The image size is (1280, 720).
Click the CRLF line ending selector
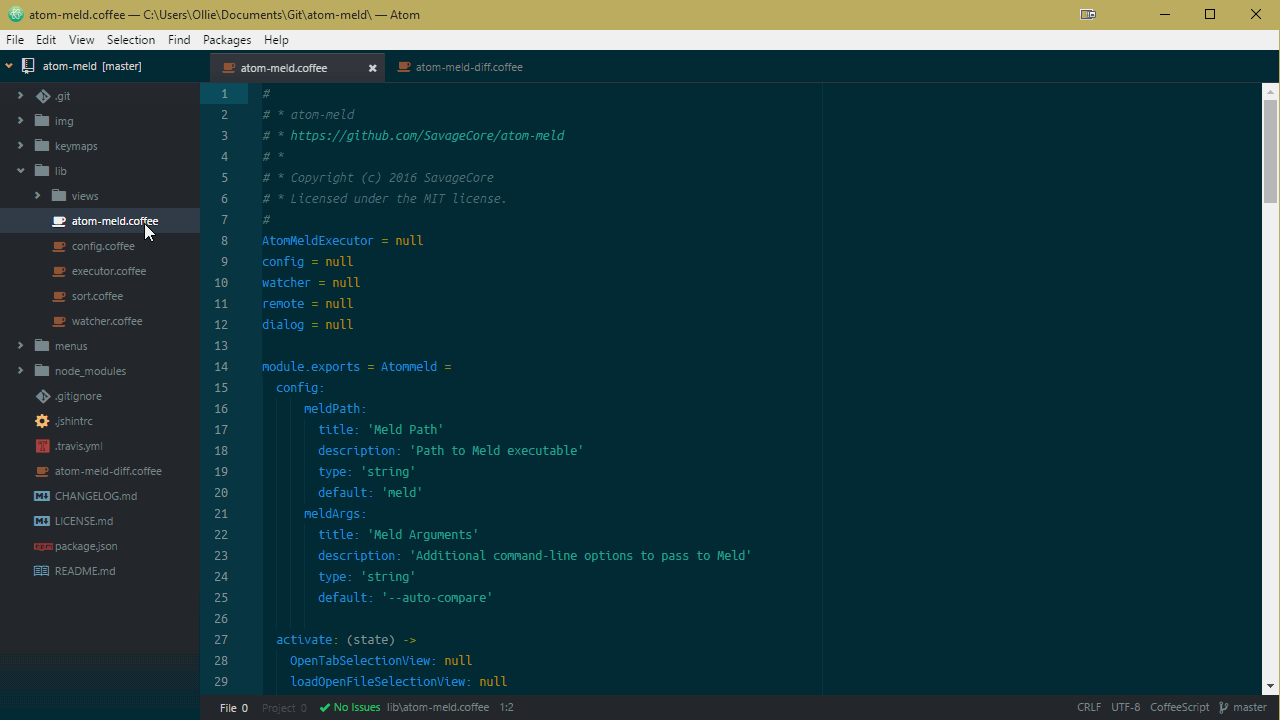coord(1089,707)
